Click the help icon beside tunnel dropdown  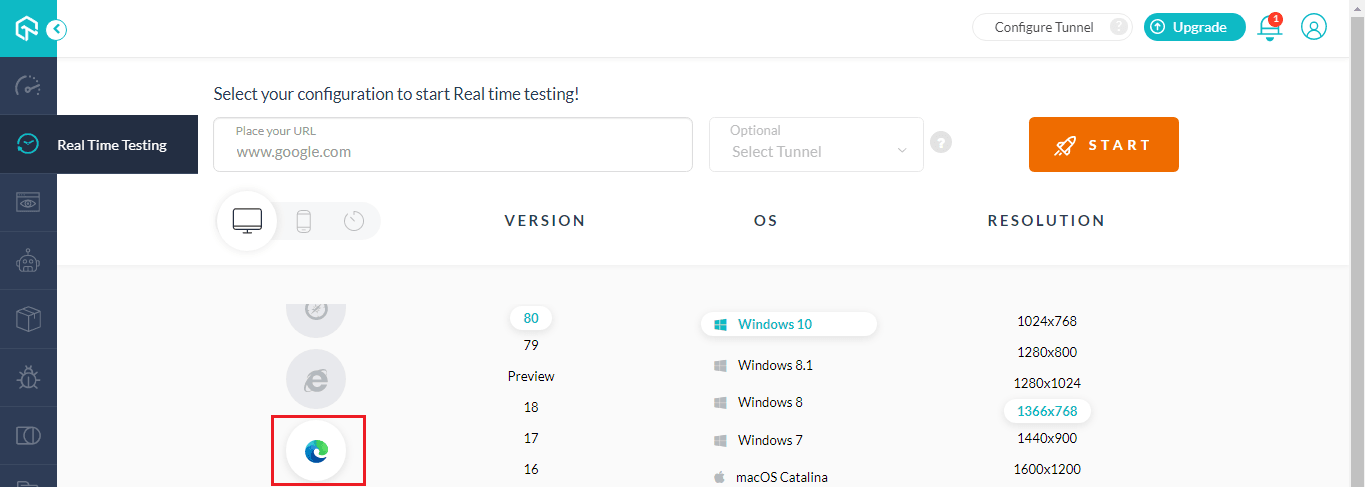click(x=940, y=142)
